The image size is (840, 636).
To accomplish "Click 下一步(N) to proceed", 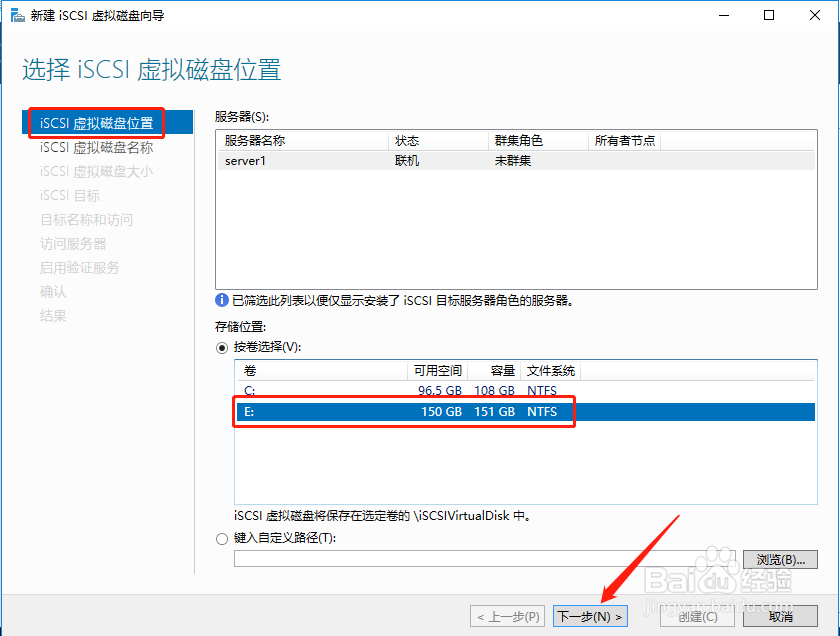I will pyautogui.click(x=590, y=616).
